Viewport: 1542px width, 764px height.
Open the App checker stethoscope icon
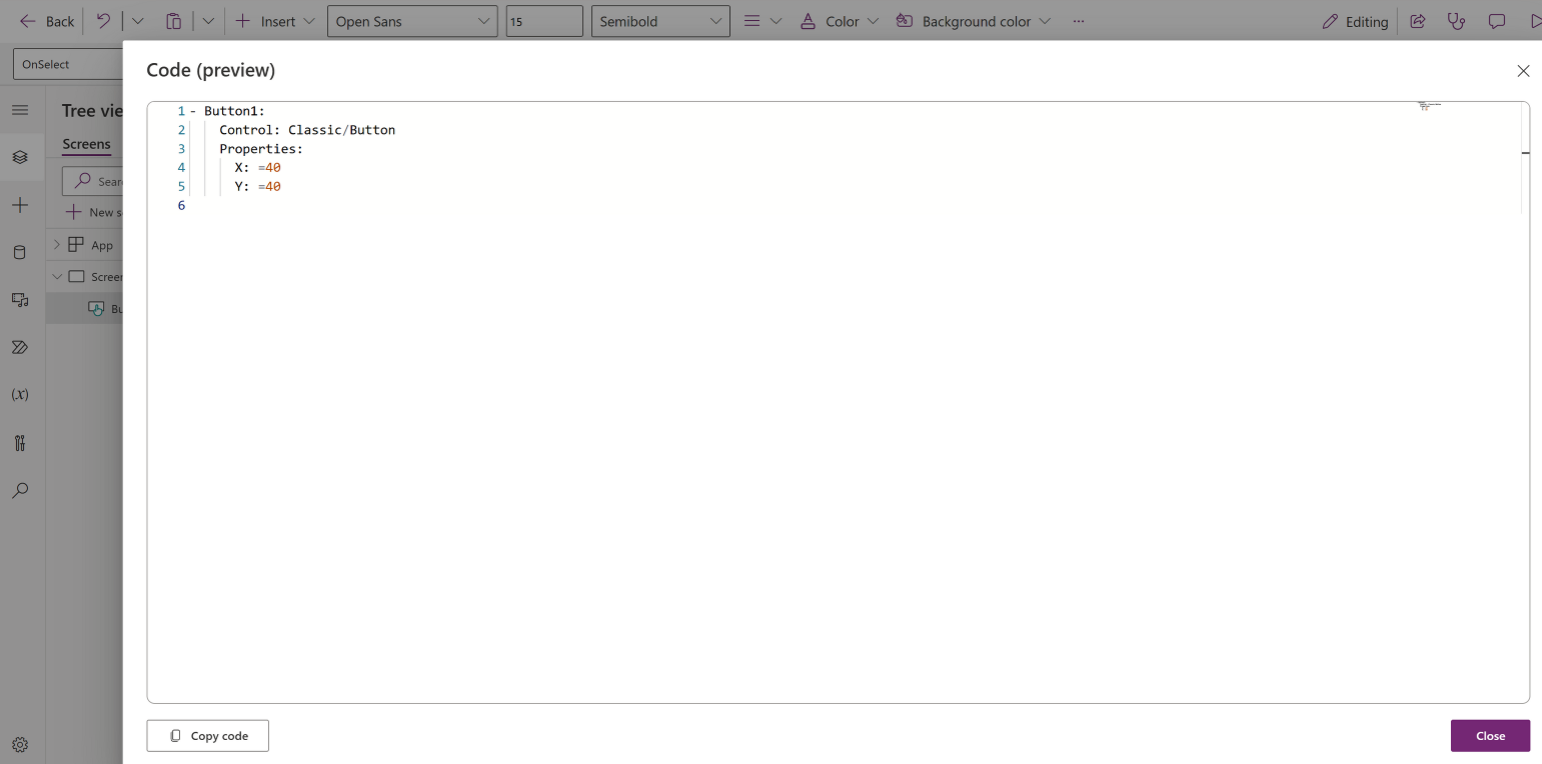[1456, 21]
